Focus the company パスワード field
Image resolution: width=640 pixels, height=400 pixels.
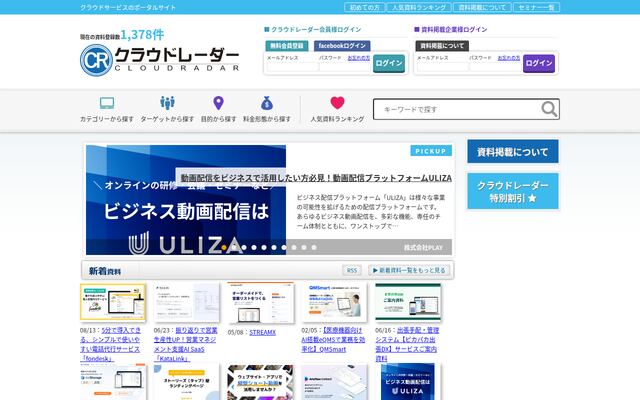(495, 67)
